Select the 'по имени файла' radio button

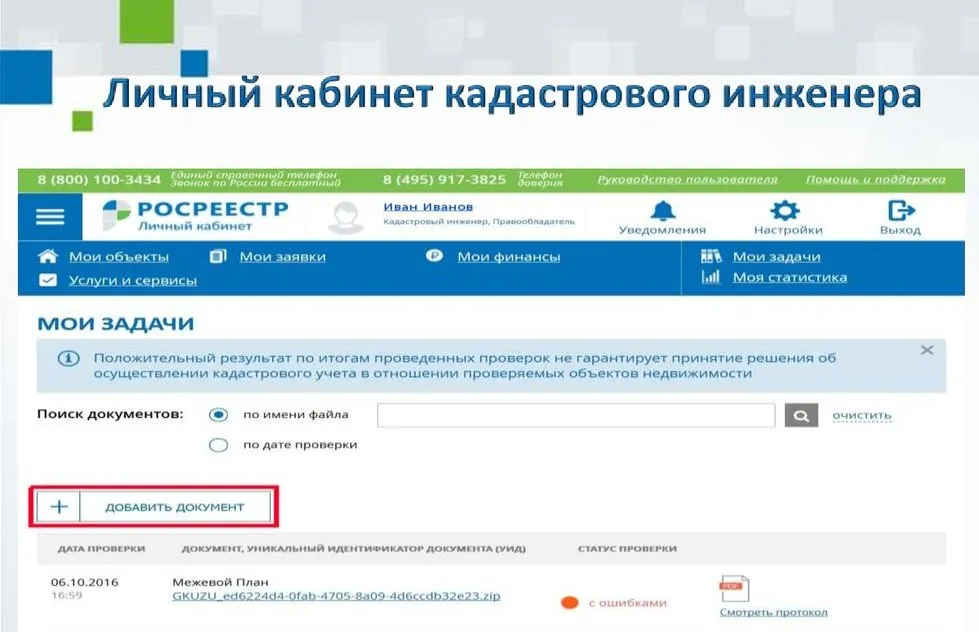click(x=218, y=416)
